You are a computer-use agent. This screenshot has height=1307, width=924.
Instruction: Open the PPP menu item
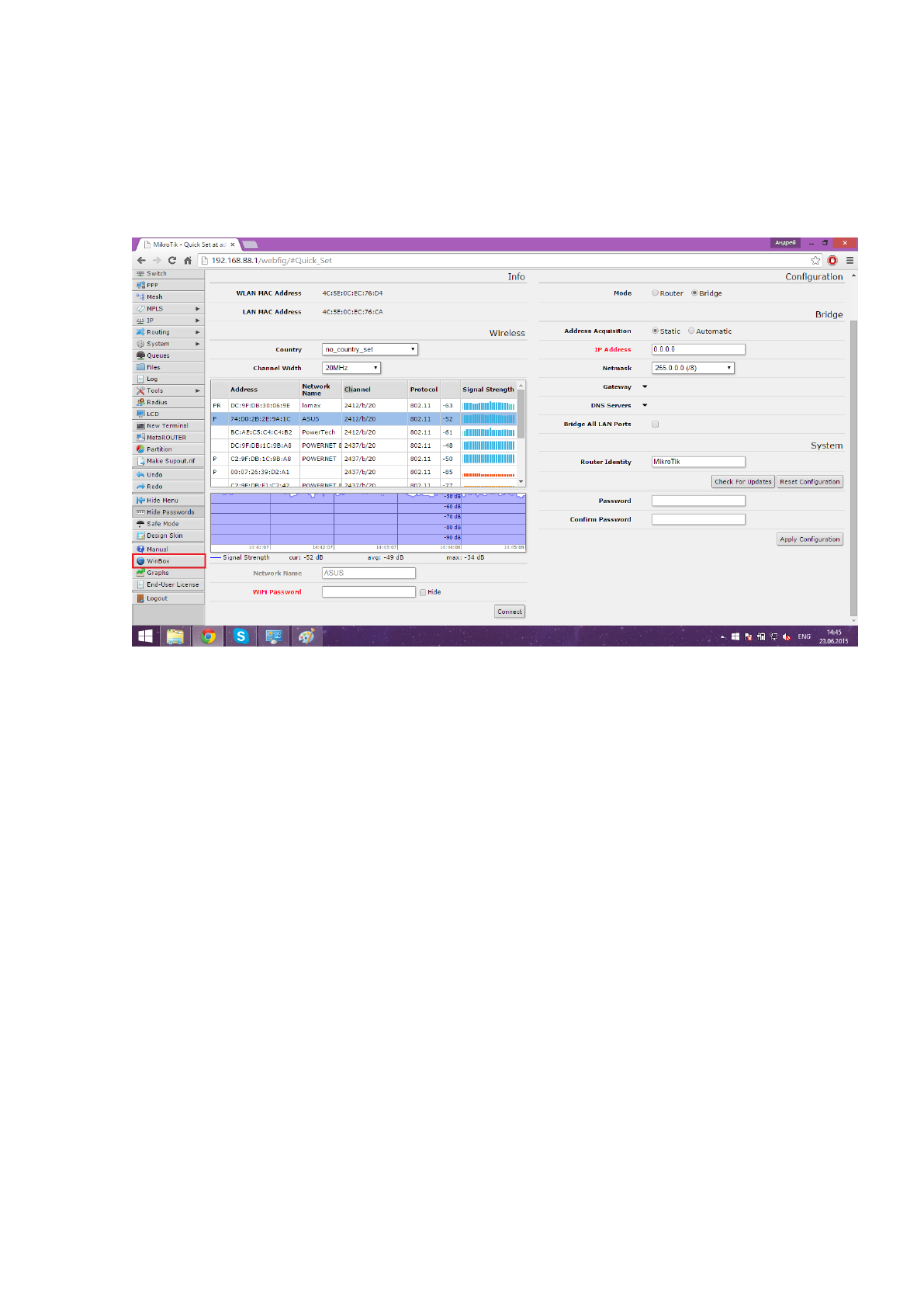pyautogui.click(x=168, y=285)
